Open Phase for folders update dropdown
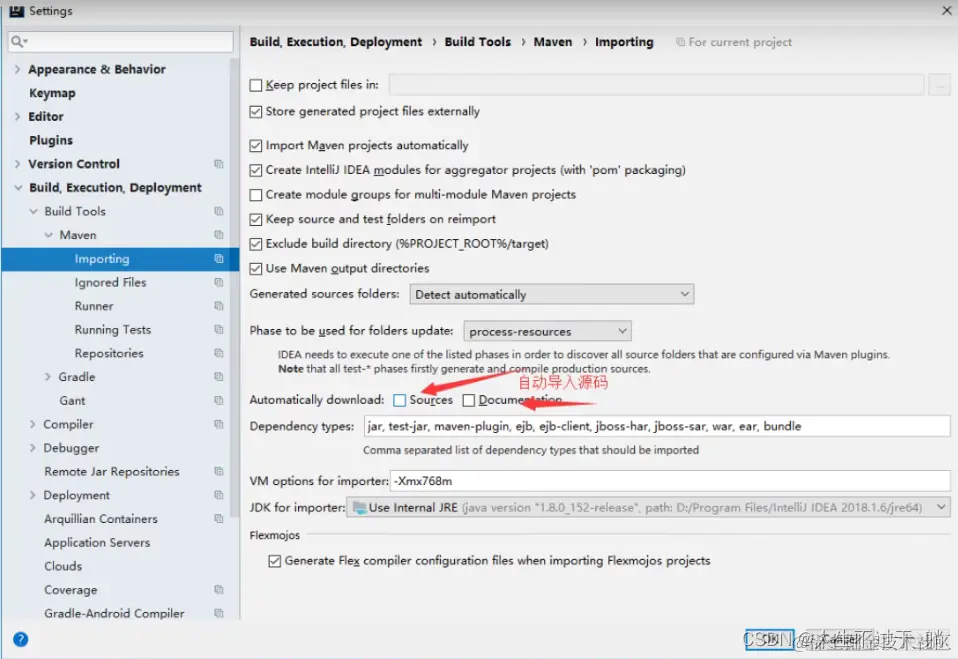The image size is (958, 659). 547,331
